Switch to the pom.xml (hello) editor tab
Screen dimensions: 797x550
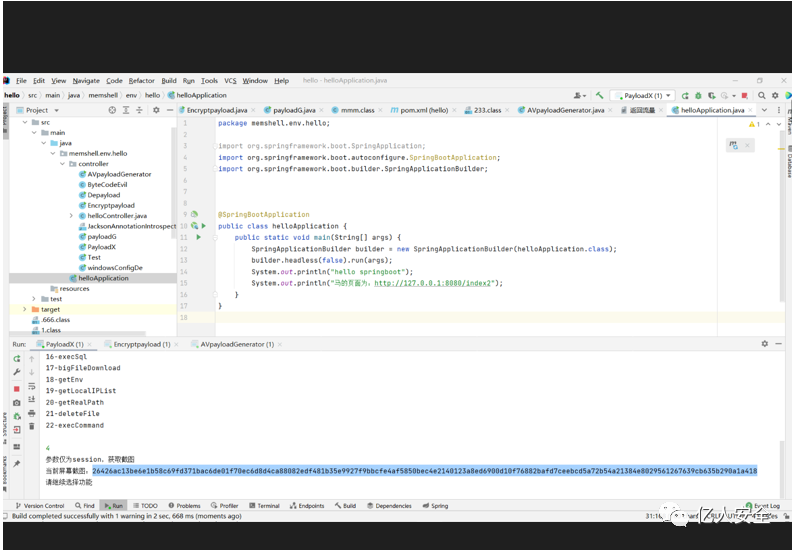coord(422,110)
